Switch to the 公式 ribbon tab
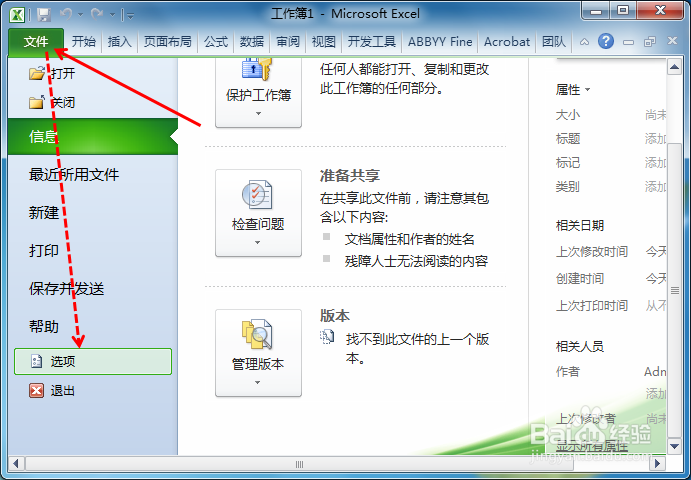 point(215,42)
